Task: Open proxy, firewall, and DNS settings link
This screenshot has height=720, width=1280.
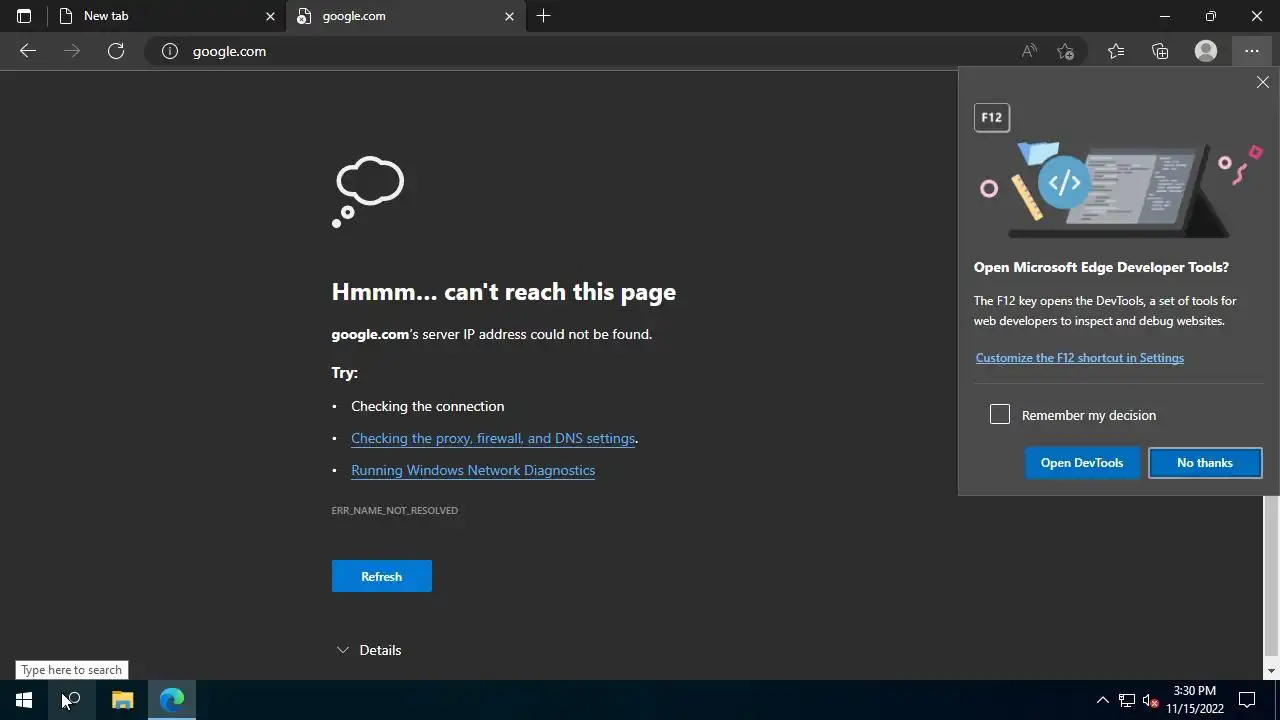Action: tap(493, 438)
